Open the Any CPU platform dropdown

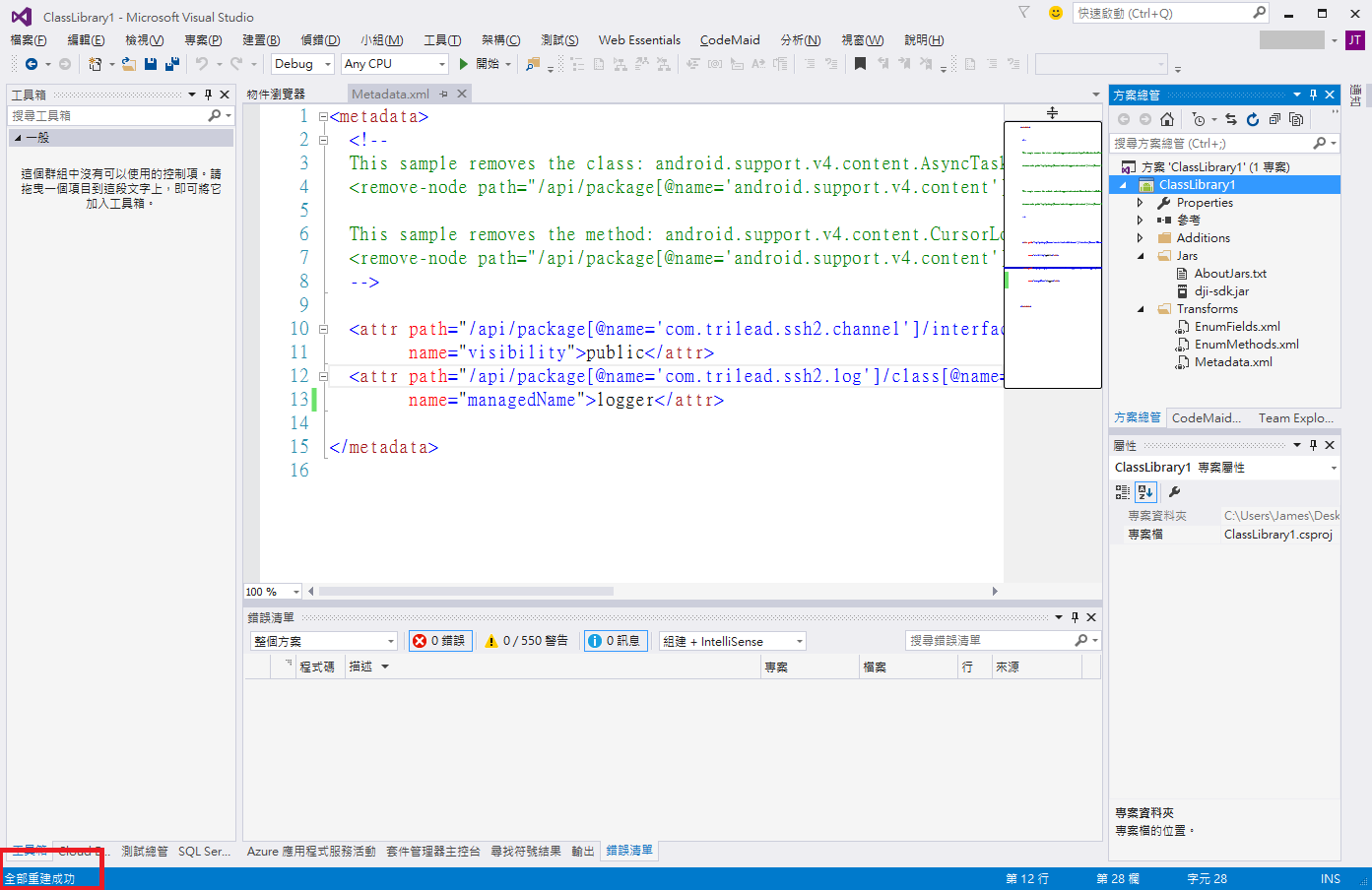point(395,64)
